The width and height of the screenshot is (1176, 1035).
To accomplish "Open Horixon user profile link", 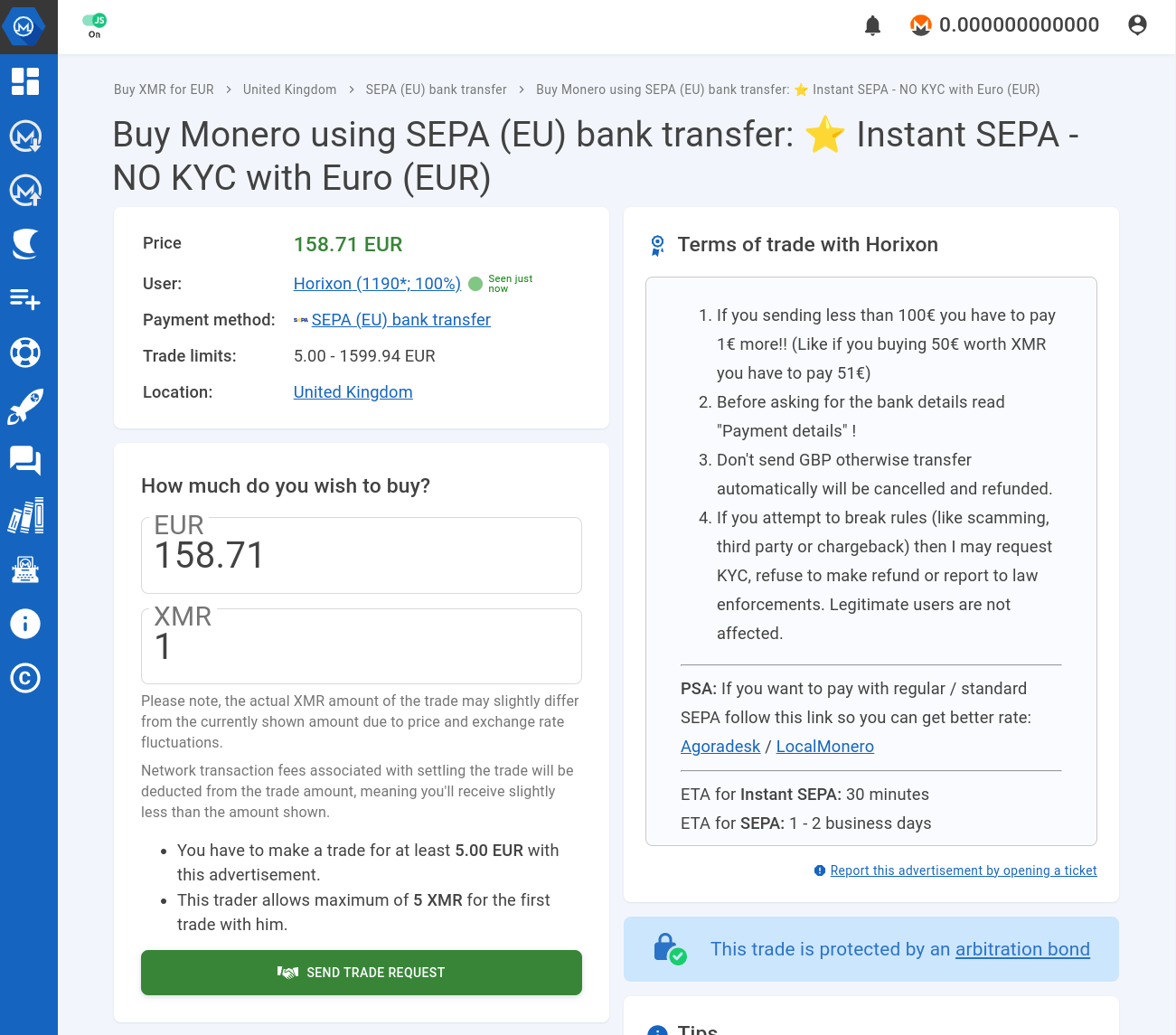I will tap(377, 284).
